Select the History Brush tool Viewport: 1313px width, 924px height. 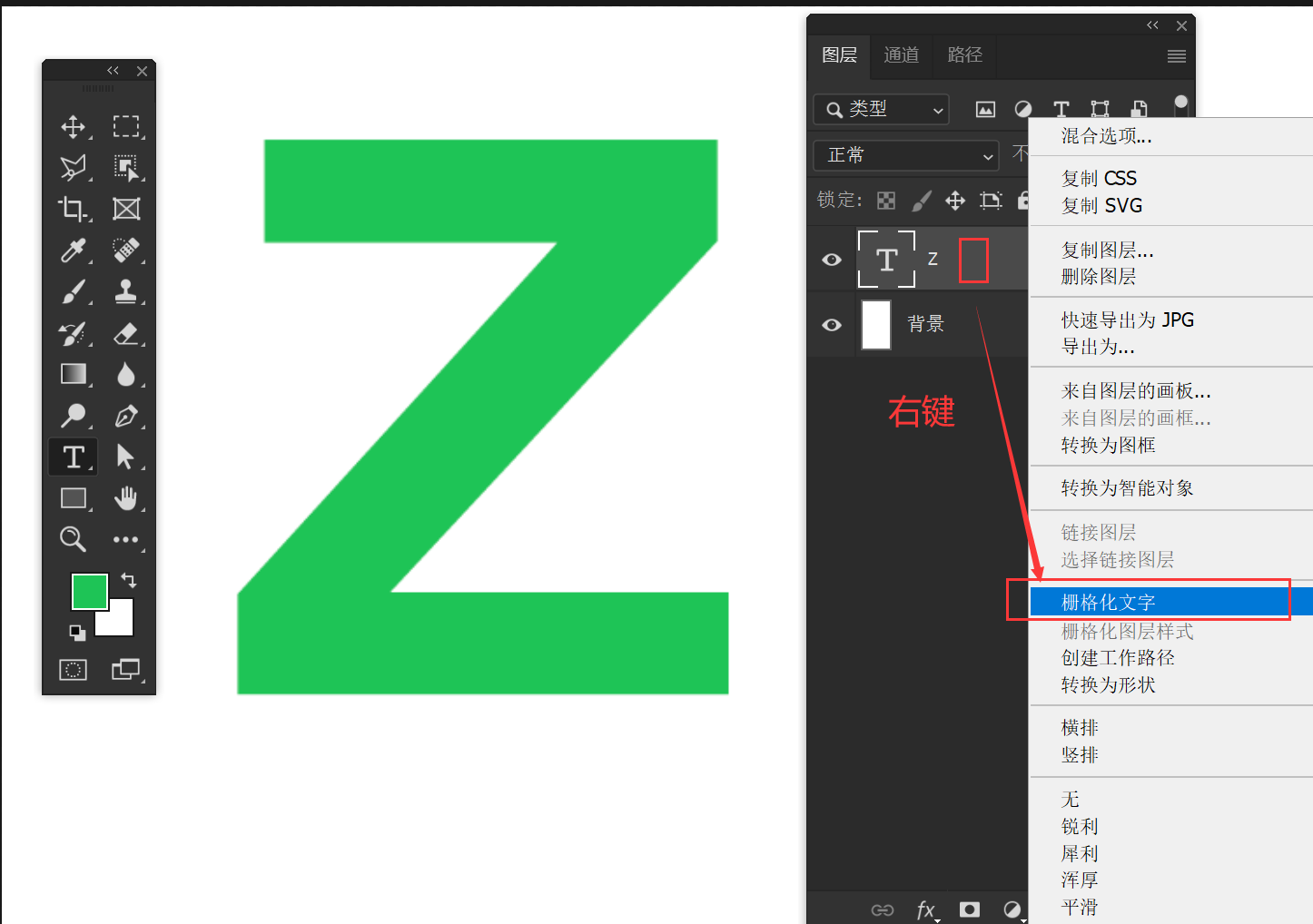[74, 333]
